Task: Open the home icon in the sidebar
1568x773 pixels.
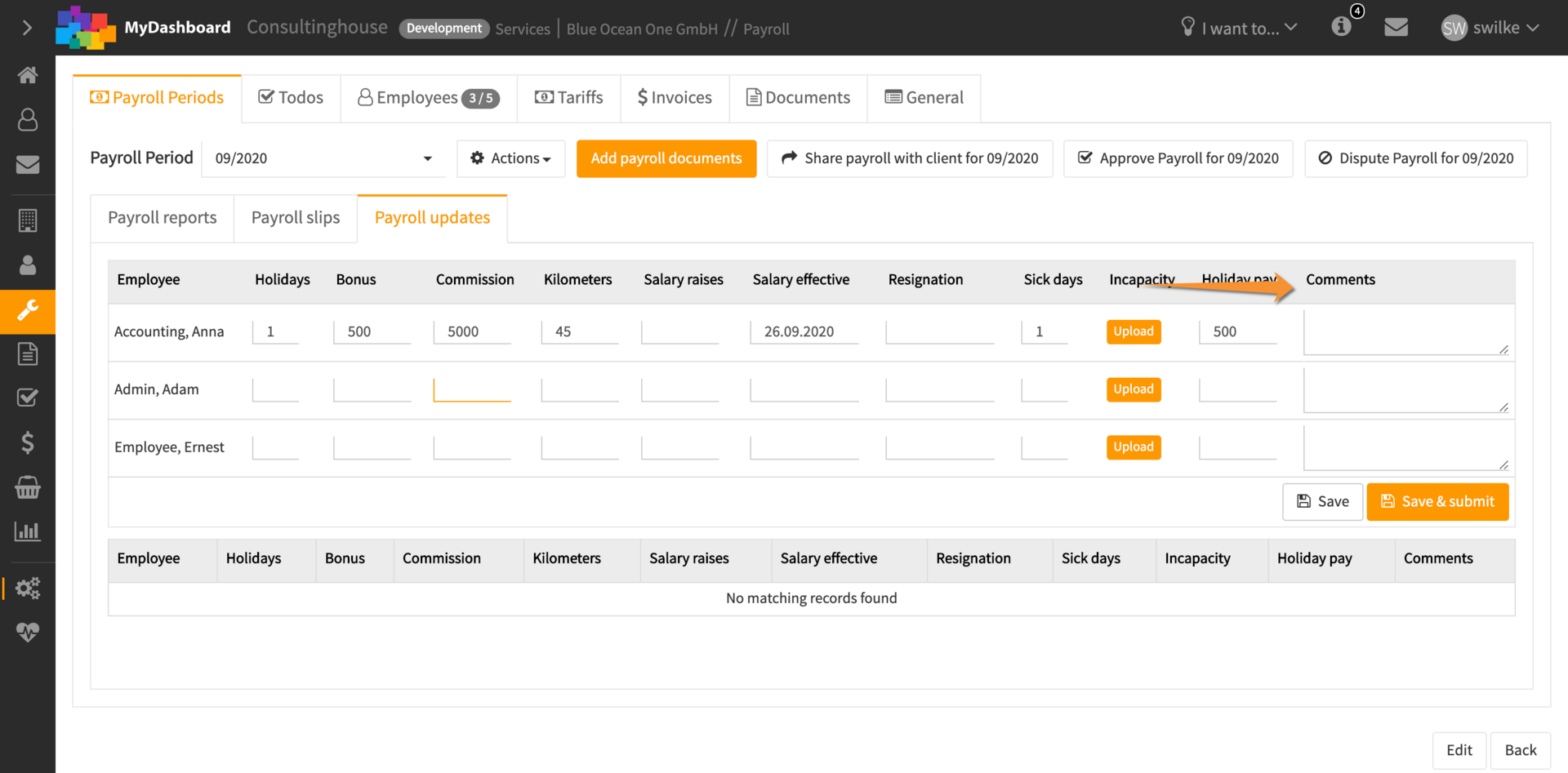Action: 28,75
